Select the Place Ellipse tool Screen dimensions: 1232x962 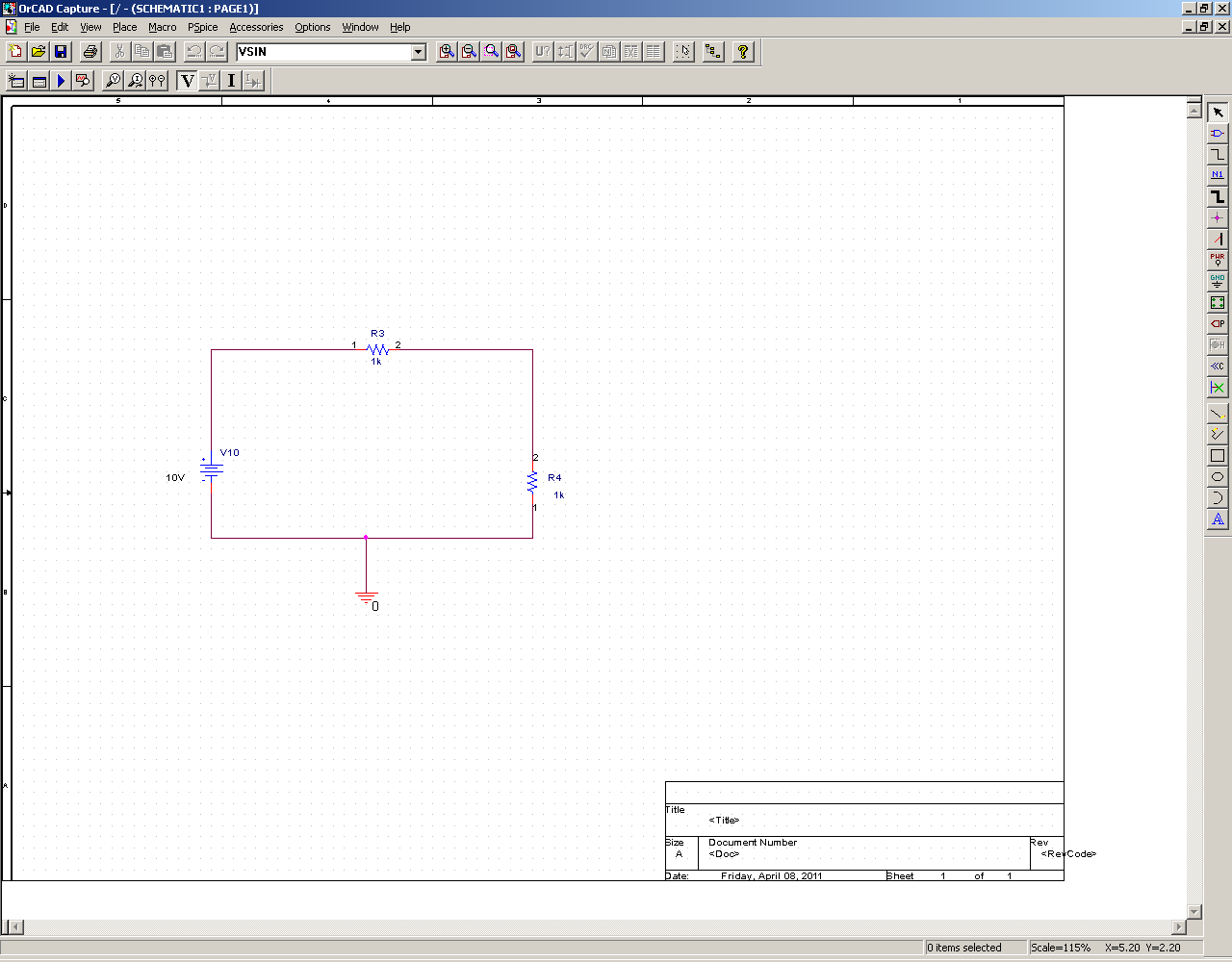[x=1218, y=477]
